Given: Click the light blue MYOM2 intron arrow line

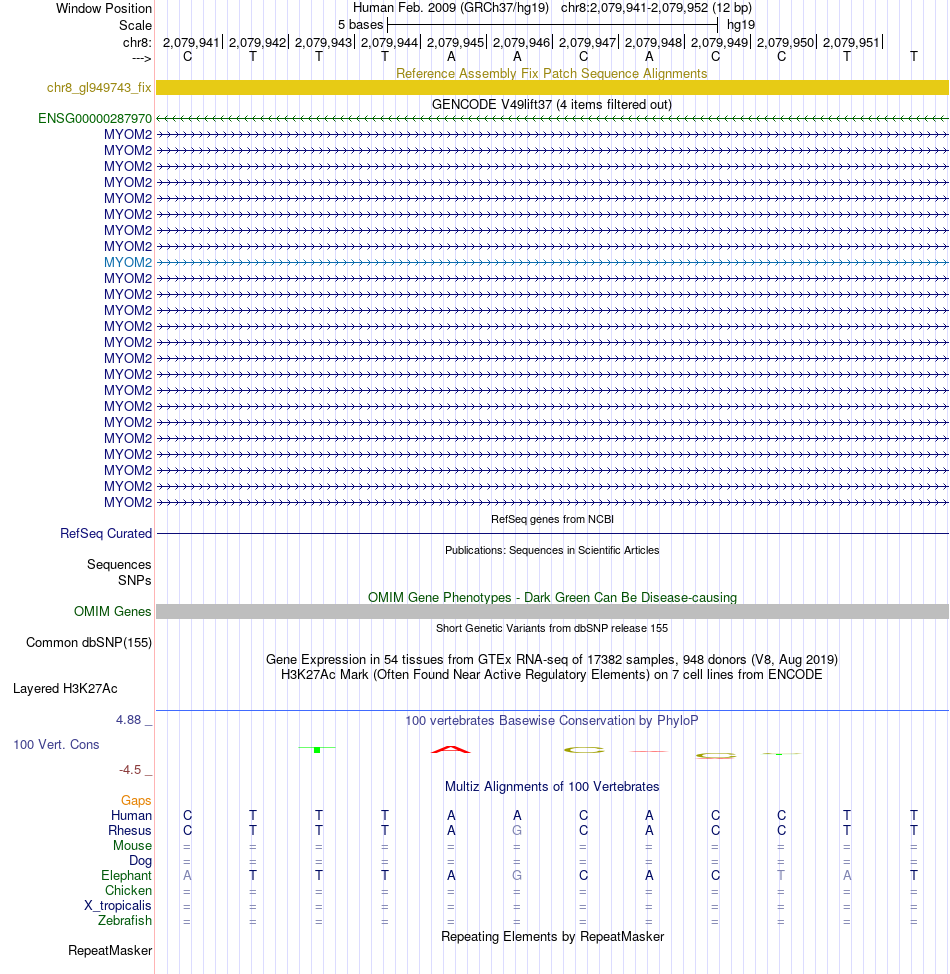Looking at the screenshot, I should pos(552,263).
